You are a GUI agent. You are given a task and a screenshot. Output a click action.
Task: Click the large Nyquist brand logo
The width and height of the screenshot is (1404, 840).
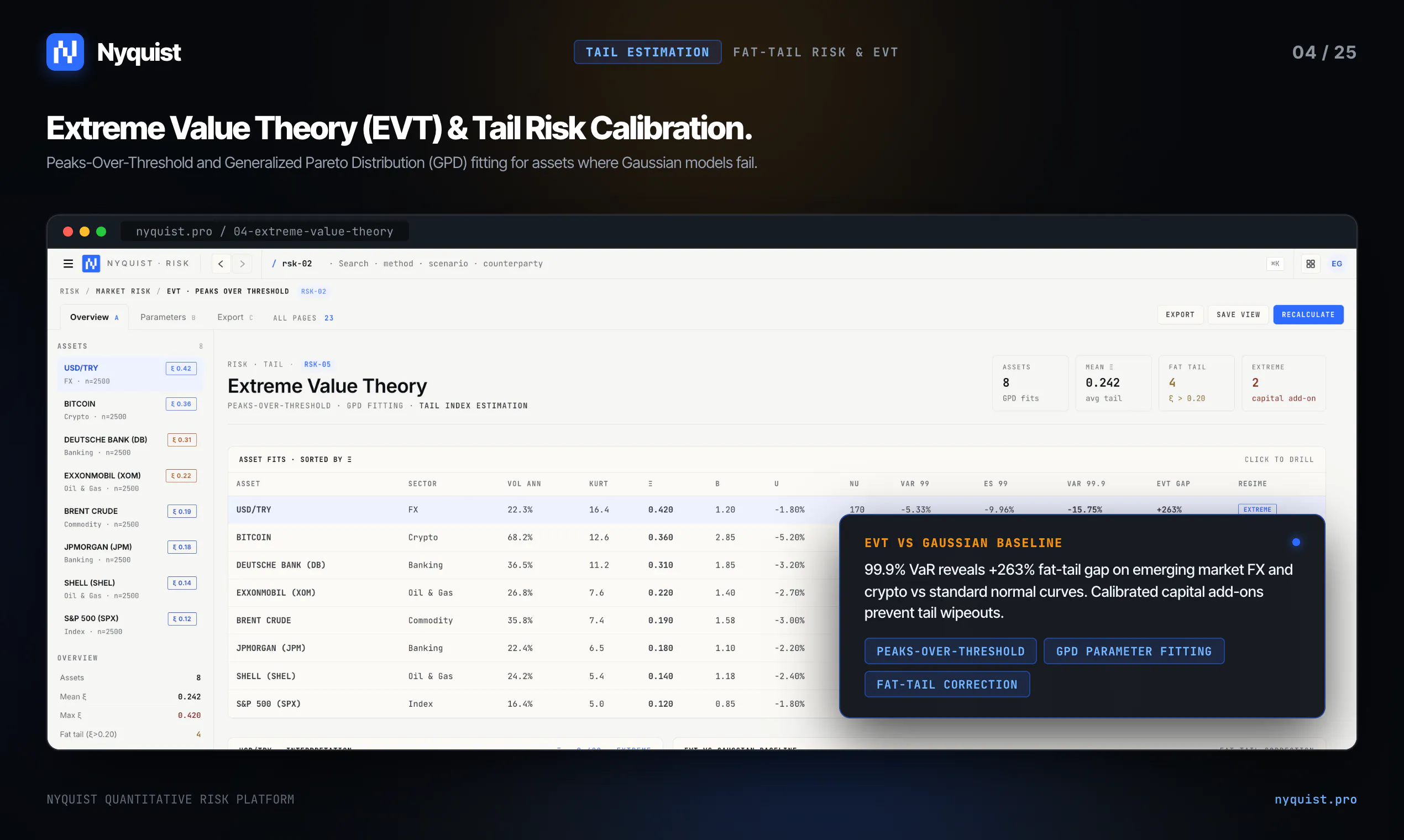pyautogui.click(x=65, y=52)
